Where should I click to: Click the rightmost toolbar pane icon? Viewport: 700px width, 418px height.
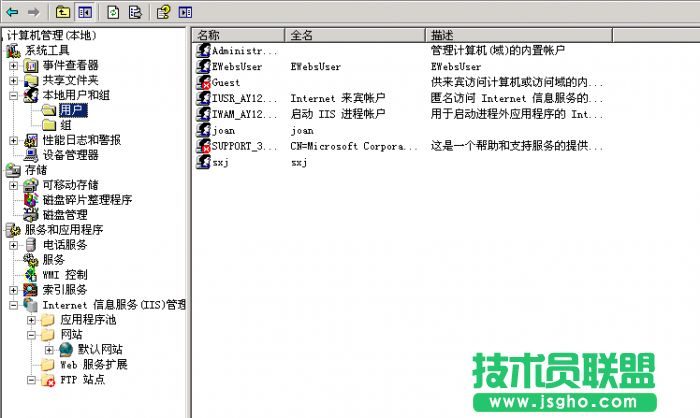185,12
